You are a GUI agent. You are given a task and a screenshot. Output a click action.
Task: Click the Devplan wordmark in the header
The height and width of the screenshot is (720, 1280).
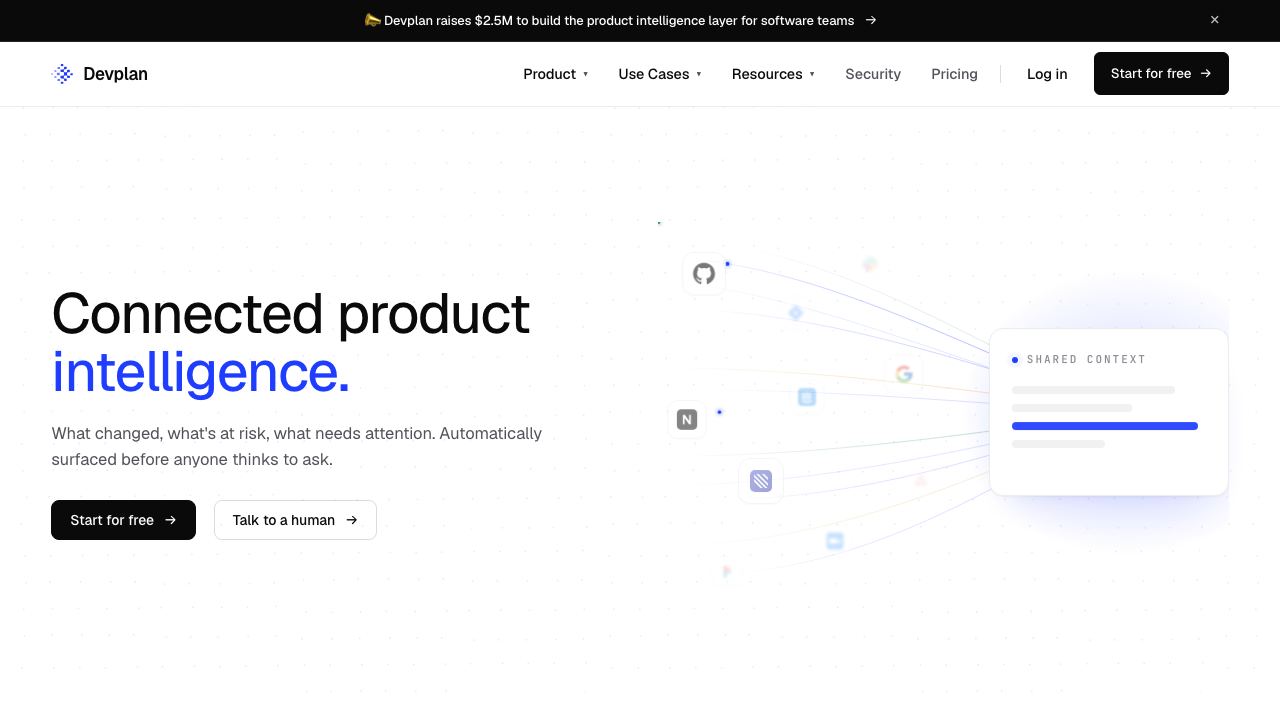pyautogui.click(x=115, y=74)
